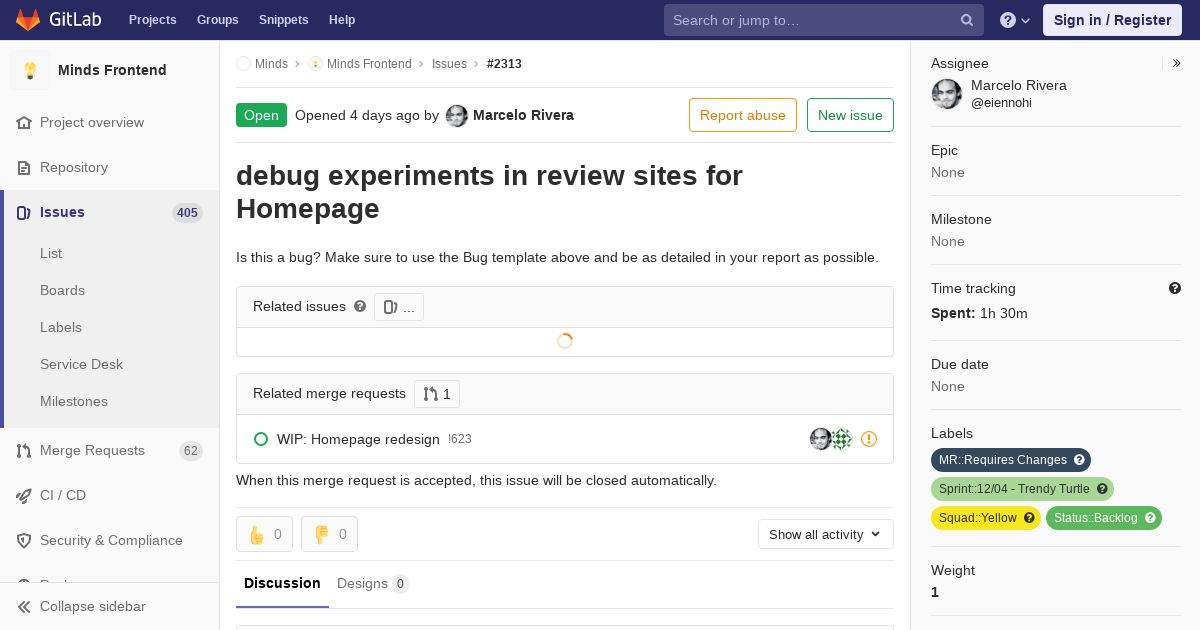The image size is (1200, 630).
Task: Click the Security & Compliance shield icon
Action: point(24,540)
